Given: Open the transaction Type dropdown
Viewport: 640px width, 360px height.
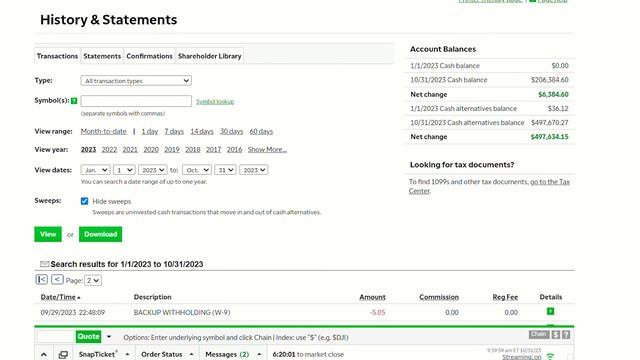Looking at the screenshot, I should tap(136, 80).
